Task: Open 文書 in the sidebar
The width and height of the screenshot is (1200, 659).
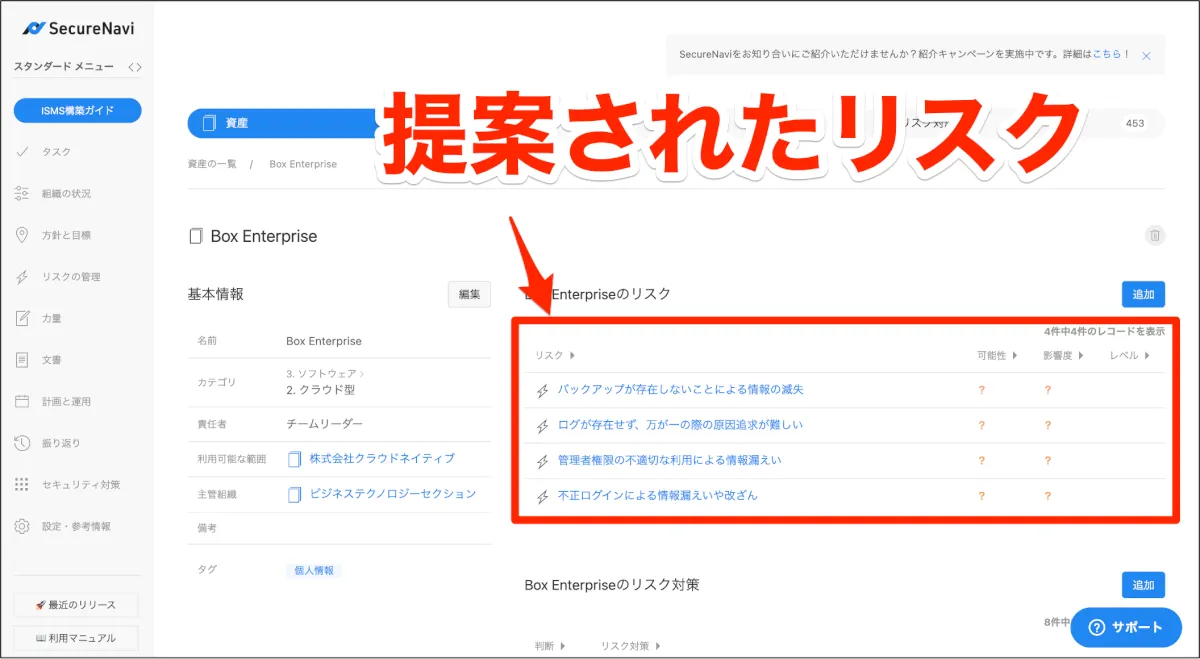Action: pyautogui.click(x=52, y=360)
